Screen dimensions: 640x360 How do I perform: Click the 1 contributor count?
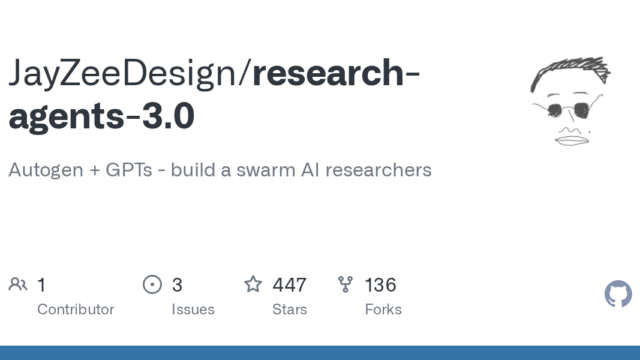[41, 285]
